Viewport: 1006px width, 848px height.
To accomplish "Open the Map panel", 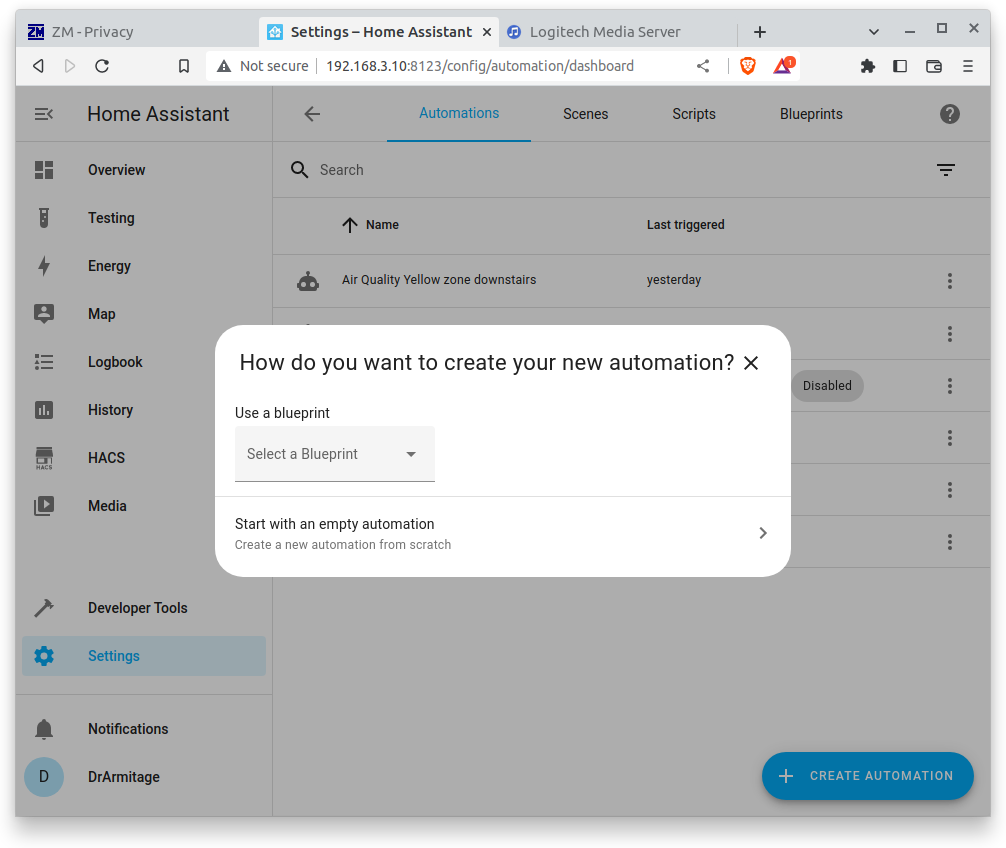I will click(144, 314).
